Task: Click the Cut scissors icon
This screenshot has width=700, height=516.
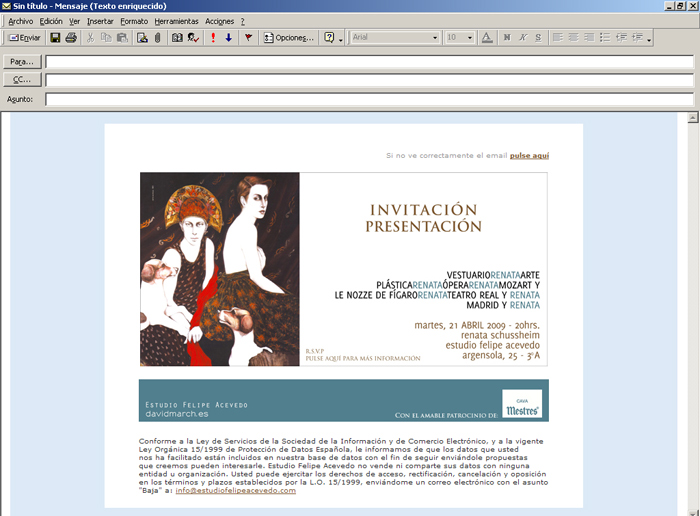Action: click(90, 38)
